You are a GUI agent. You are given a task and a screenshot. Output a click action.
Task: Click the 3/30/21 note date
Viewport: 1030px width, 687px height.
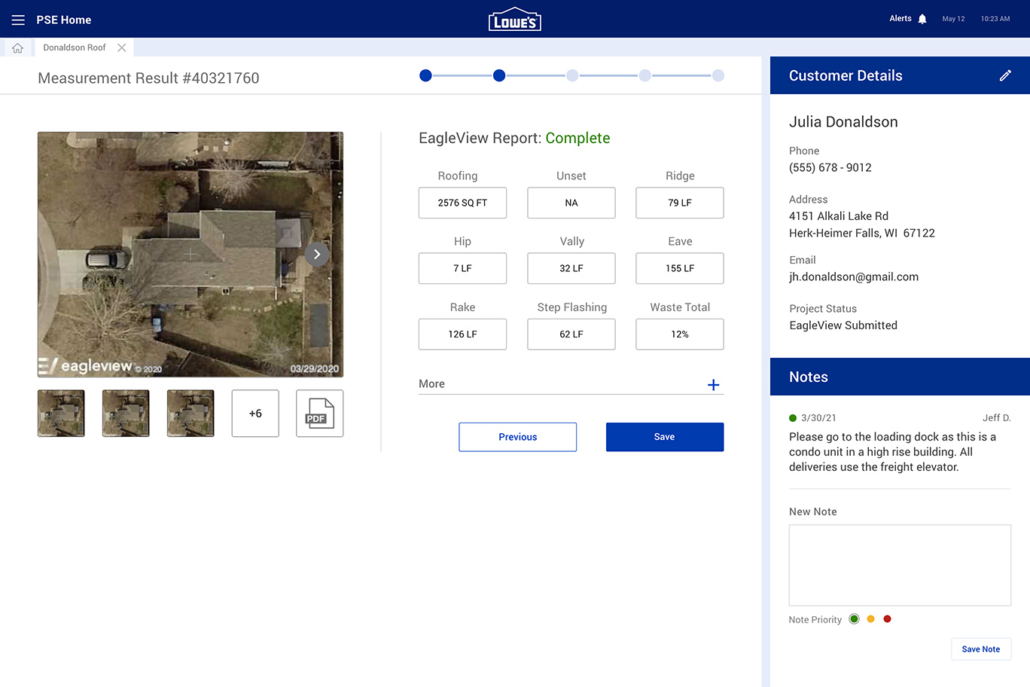click(818, 418)
